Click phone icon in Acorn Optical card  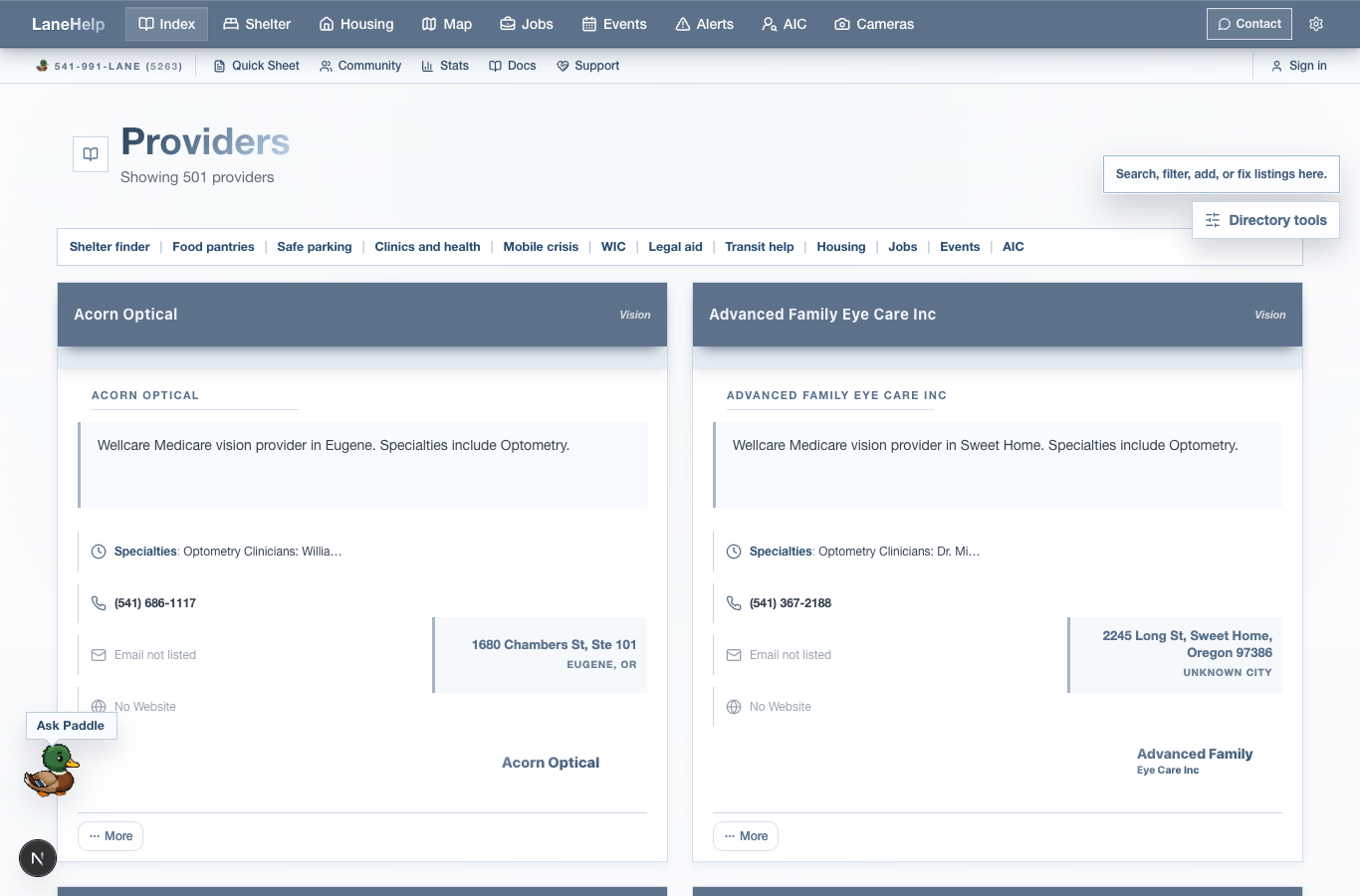(99, 603)
